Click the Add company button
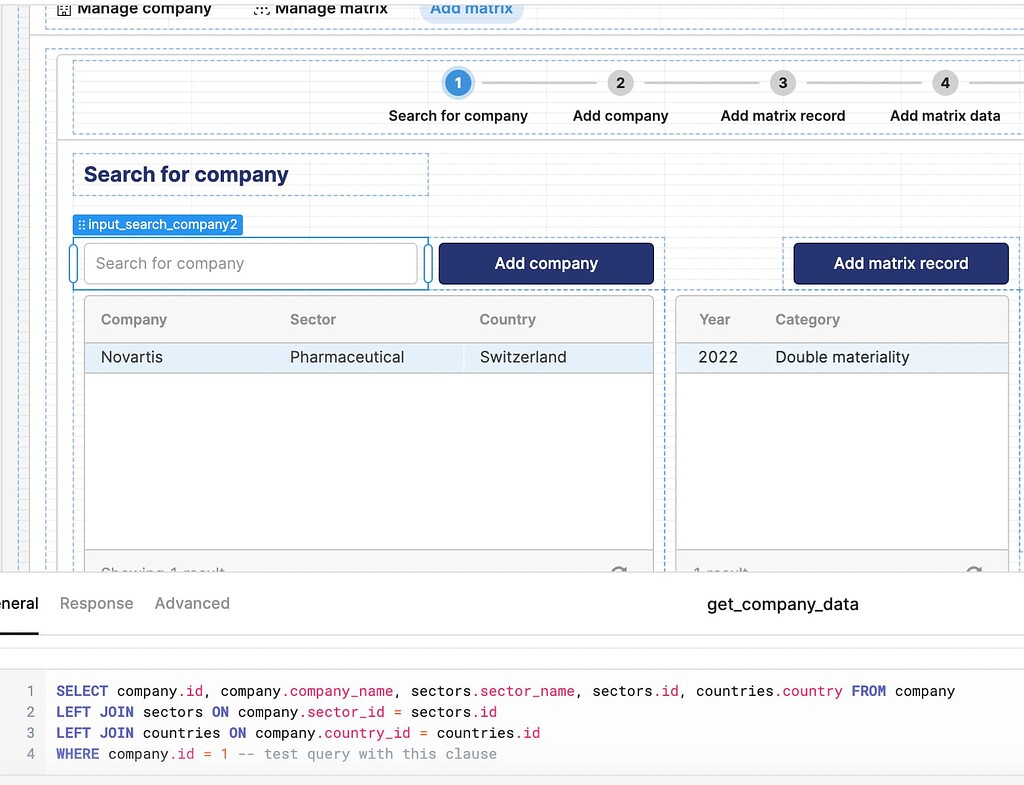Image resolution: width=1024 pixels, height=785 pixels. tap(546, 264)
